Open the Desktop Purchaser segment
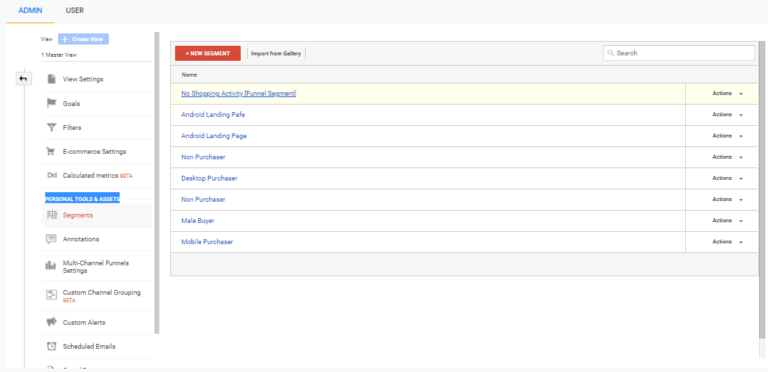 pyautogui.click(x=209, y=178)
